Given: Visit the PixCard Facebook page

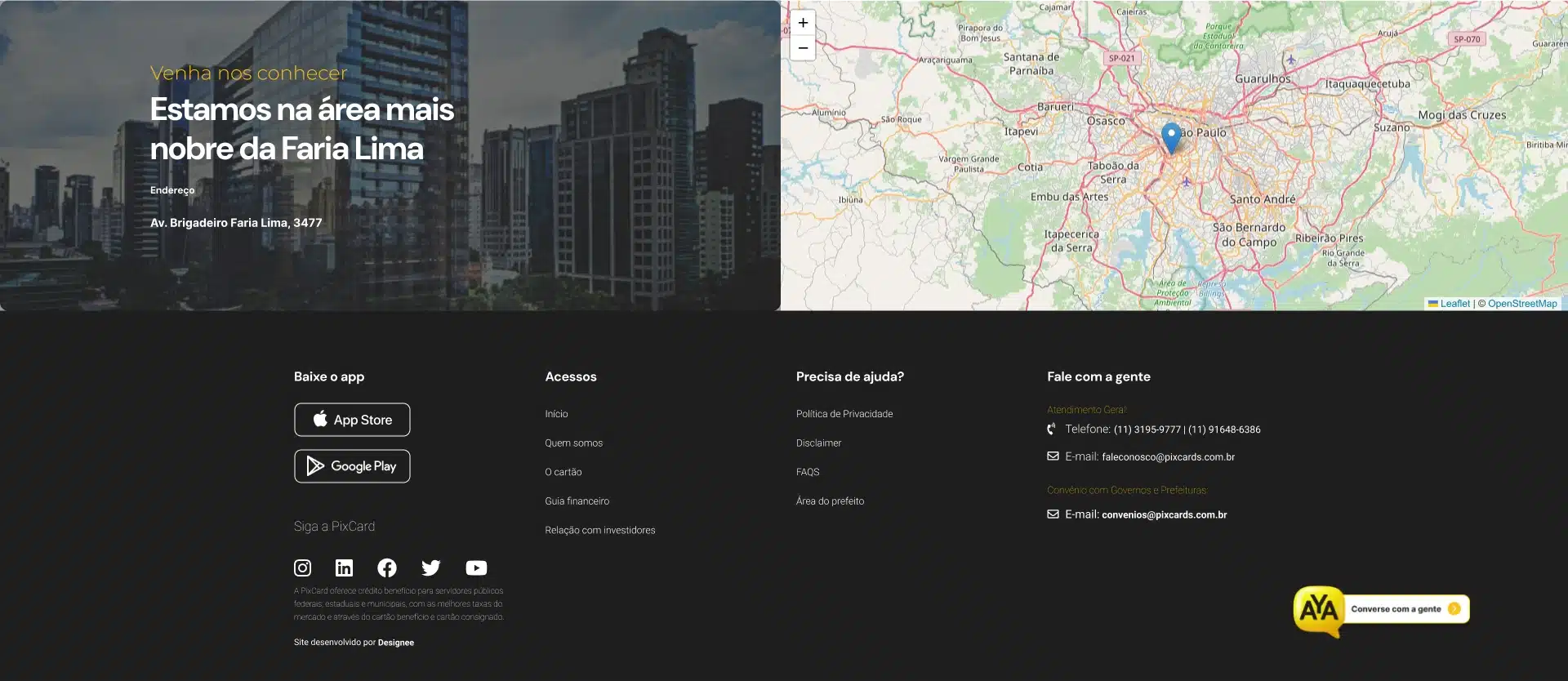Looking at the screenshot, I should [x=387, y=567].
